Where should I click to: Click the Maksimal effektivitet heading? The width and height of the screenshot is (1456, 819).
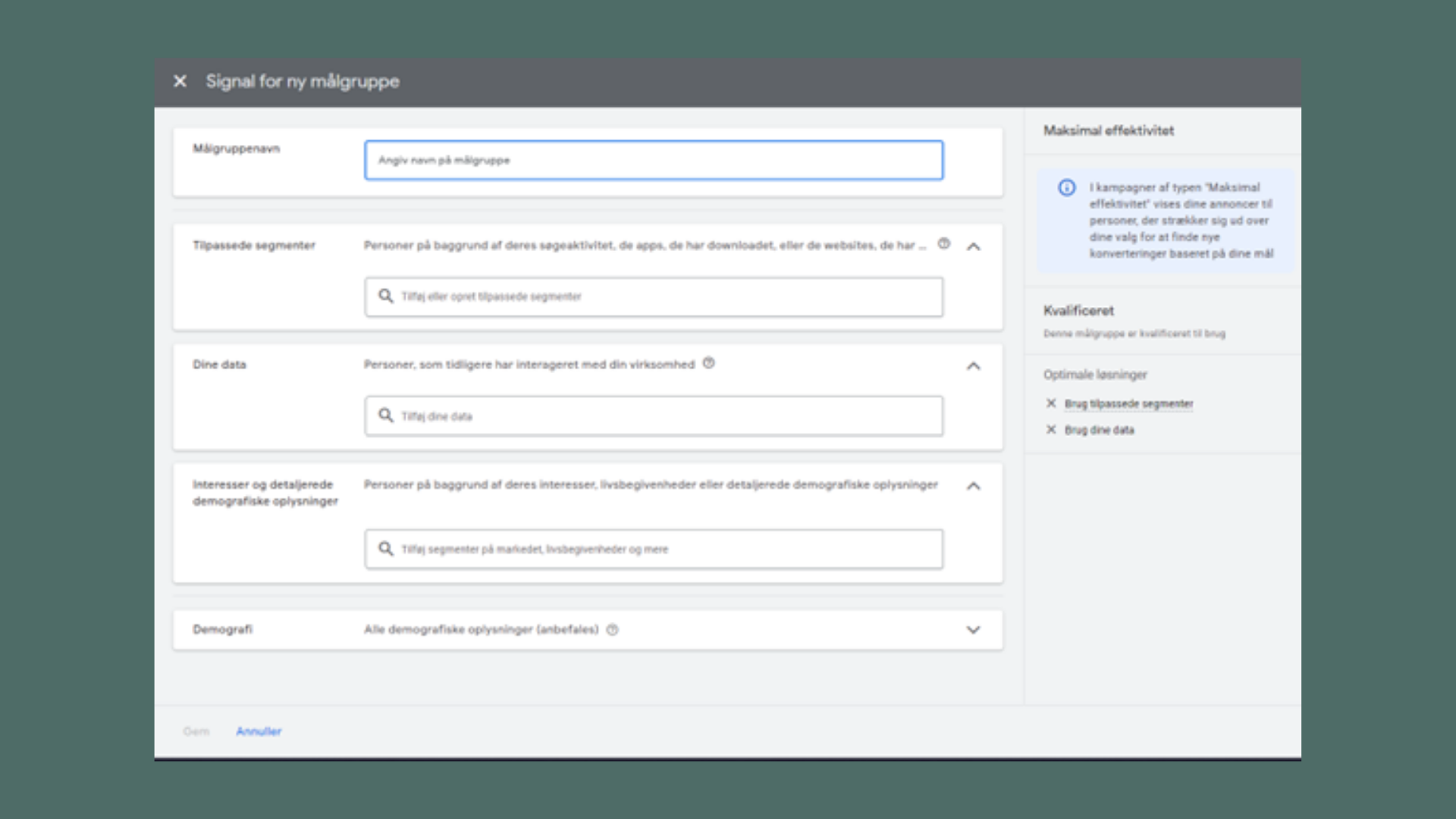(1109, 130)
